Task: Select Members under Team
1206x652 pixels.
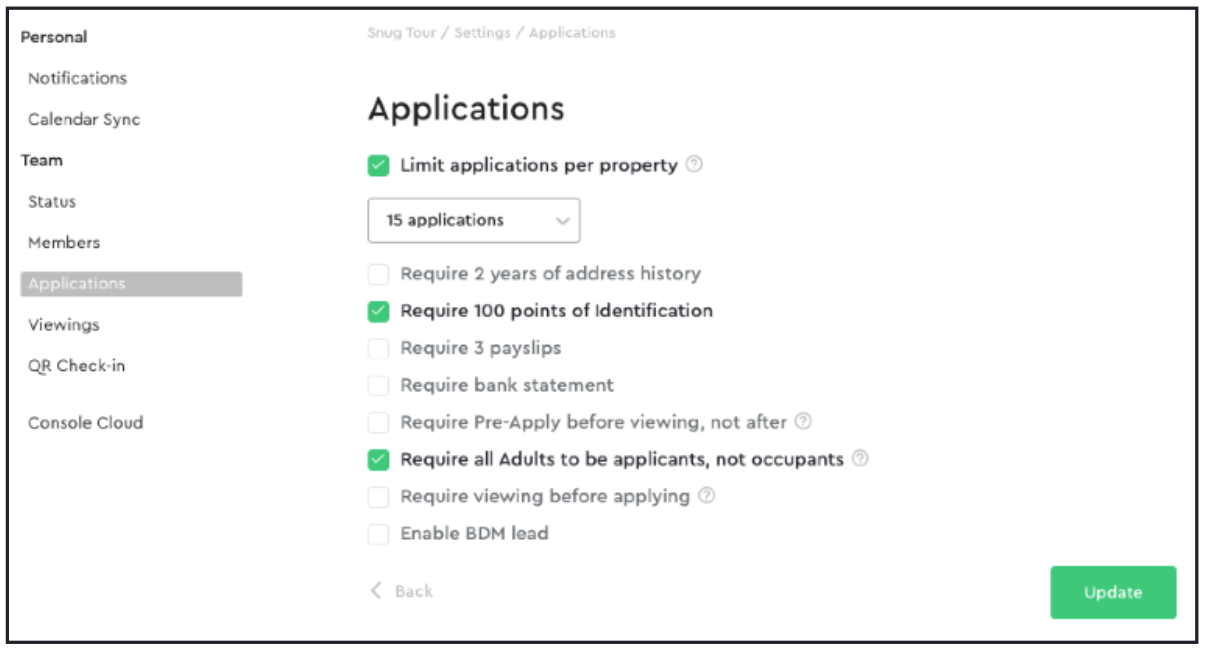Action: click(x=64, y=242)
